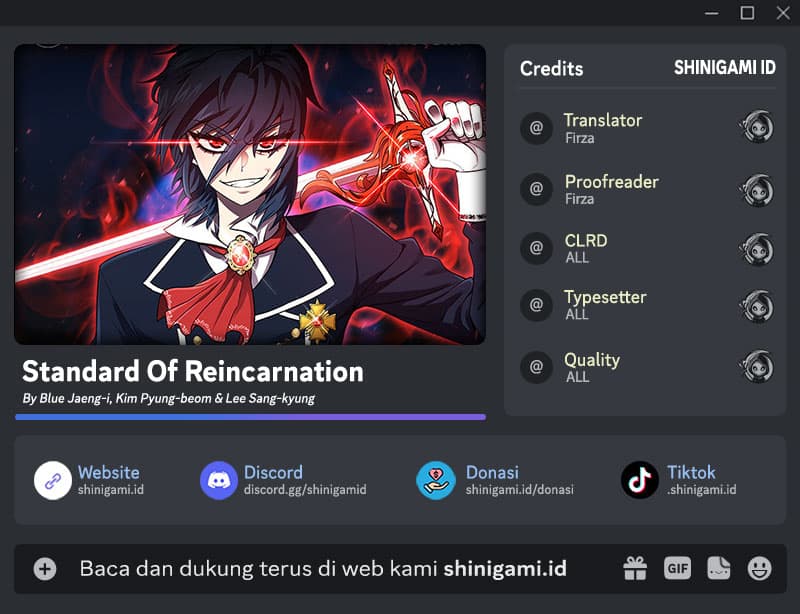The width and height of the screenshot is (800, 614).
Task: Click the Discord logo icon
Action: (219, 480)
